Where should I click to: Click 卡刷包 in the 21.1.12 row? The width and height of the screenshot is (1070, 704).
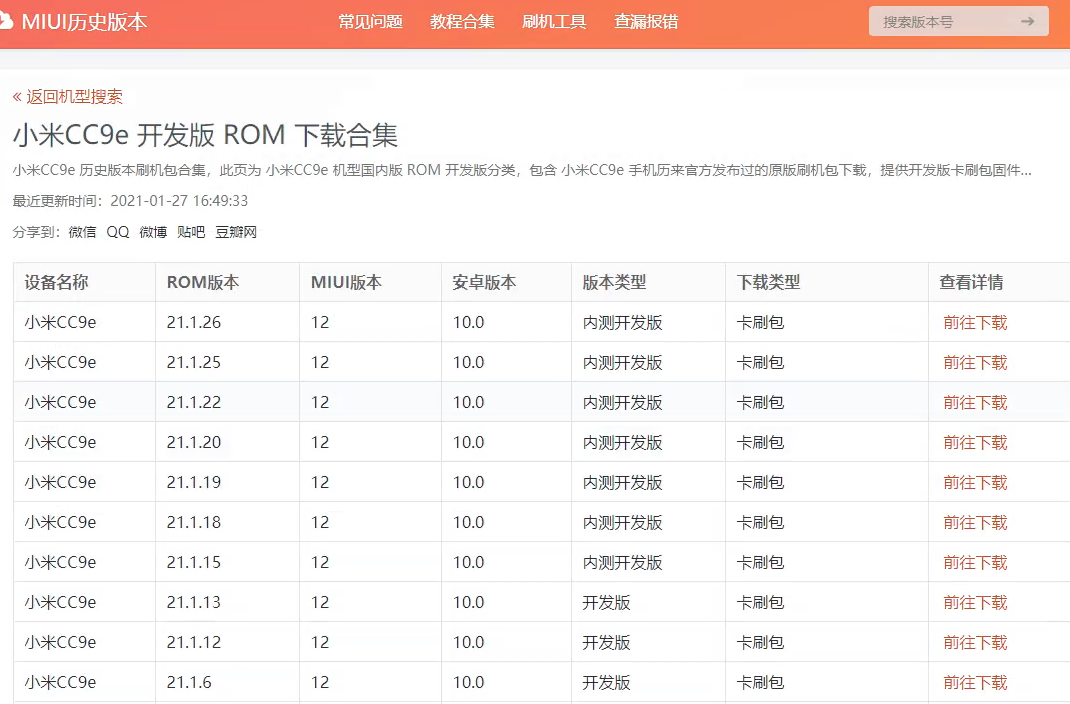coord(760,643)
